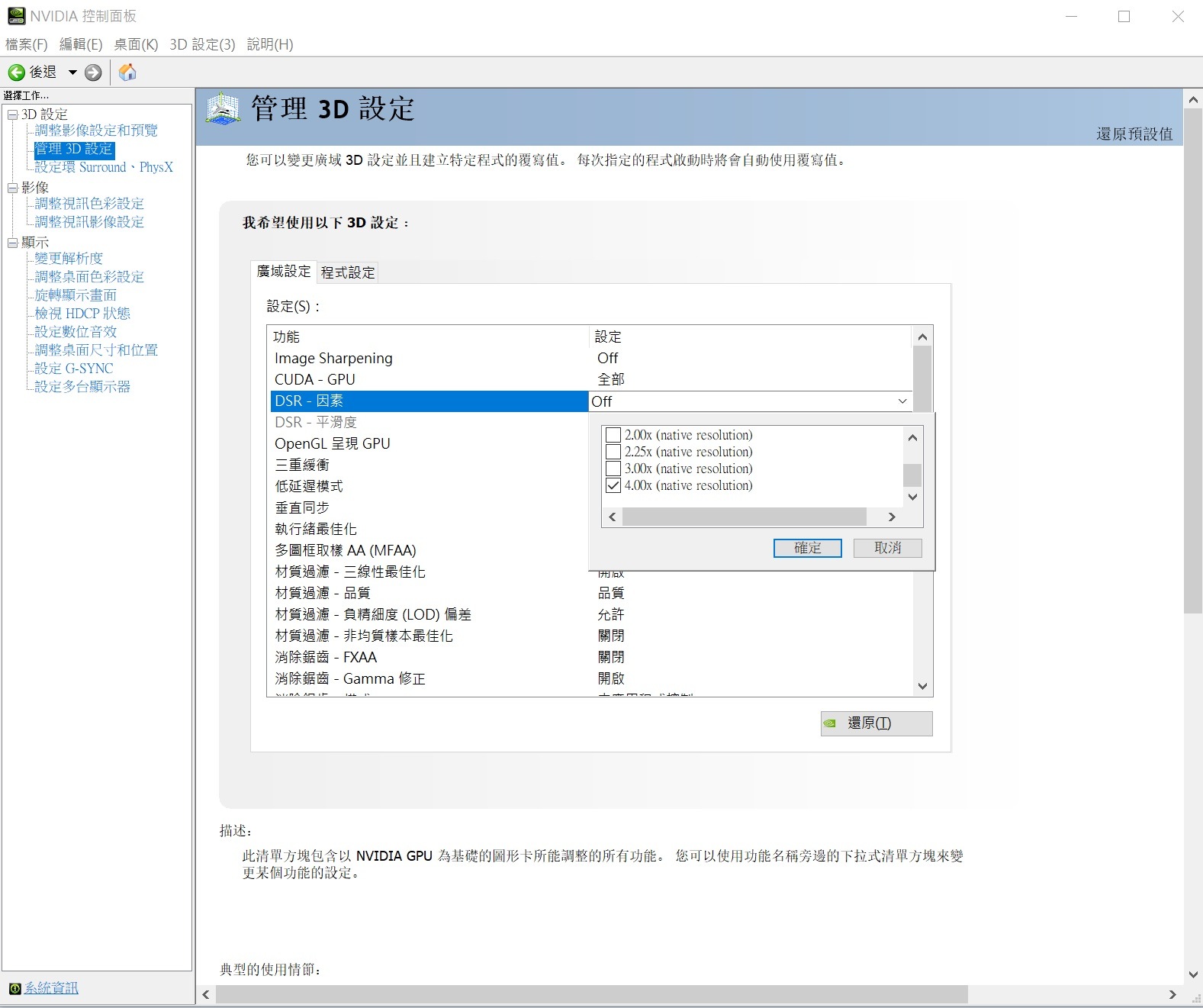Select the 廣域設定 tab
Image resolution: width=1203 pixels, height=1008 pixels.
coord(284,272)
